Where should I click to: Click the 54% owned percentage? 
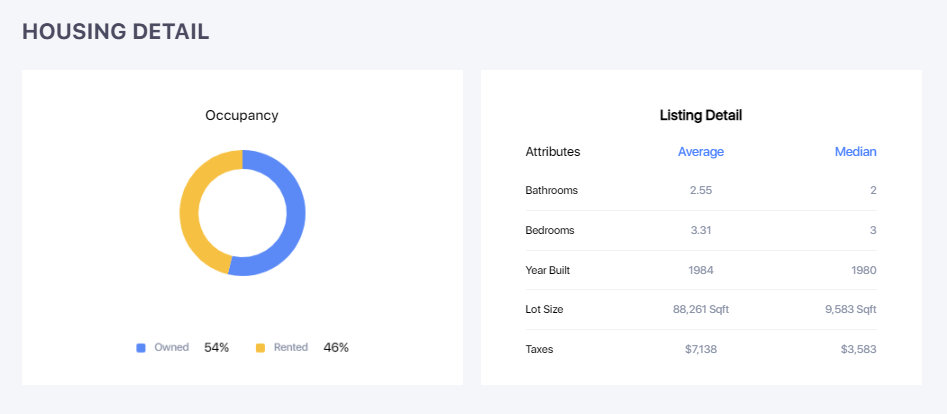[x=216, y=348]
